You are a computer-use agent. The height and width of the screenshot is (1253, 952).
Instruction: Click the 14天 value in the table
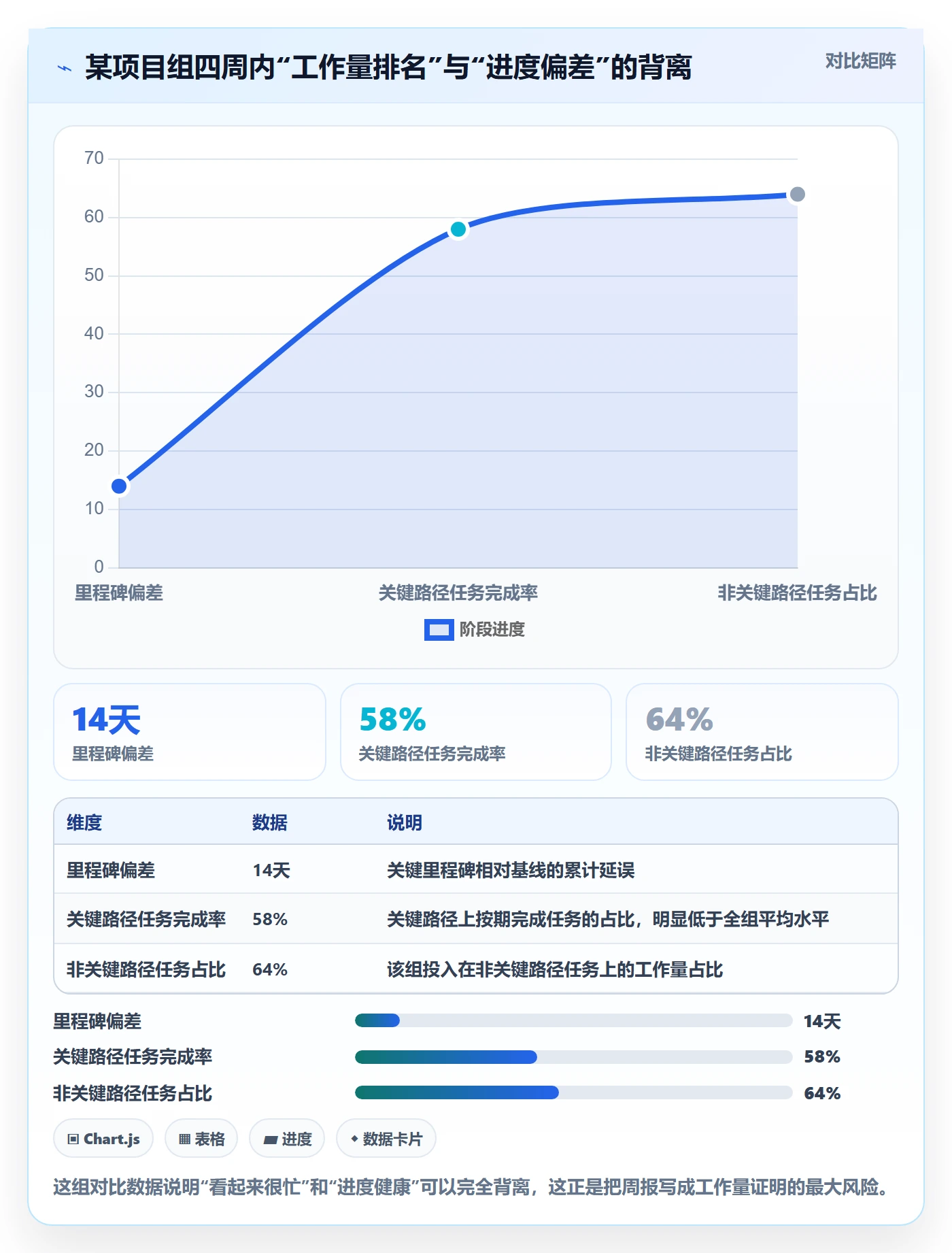coord(271,870)
